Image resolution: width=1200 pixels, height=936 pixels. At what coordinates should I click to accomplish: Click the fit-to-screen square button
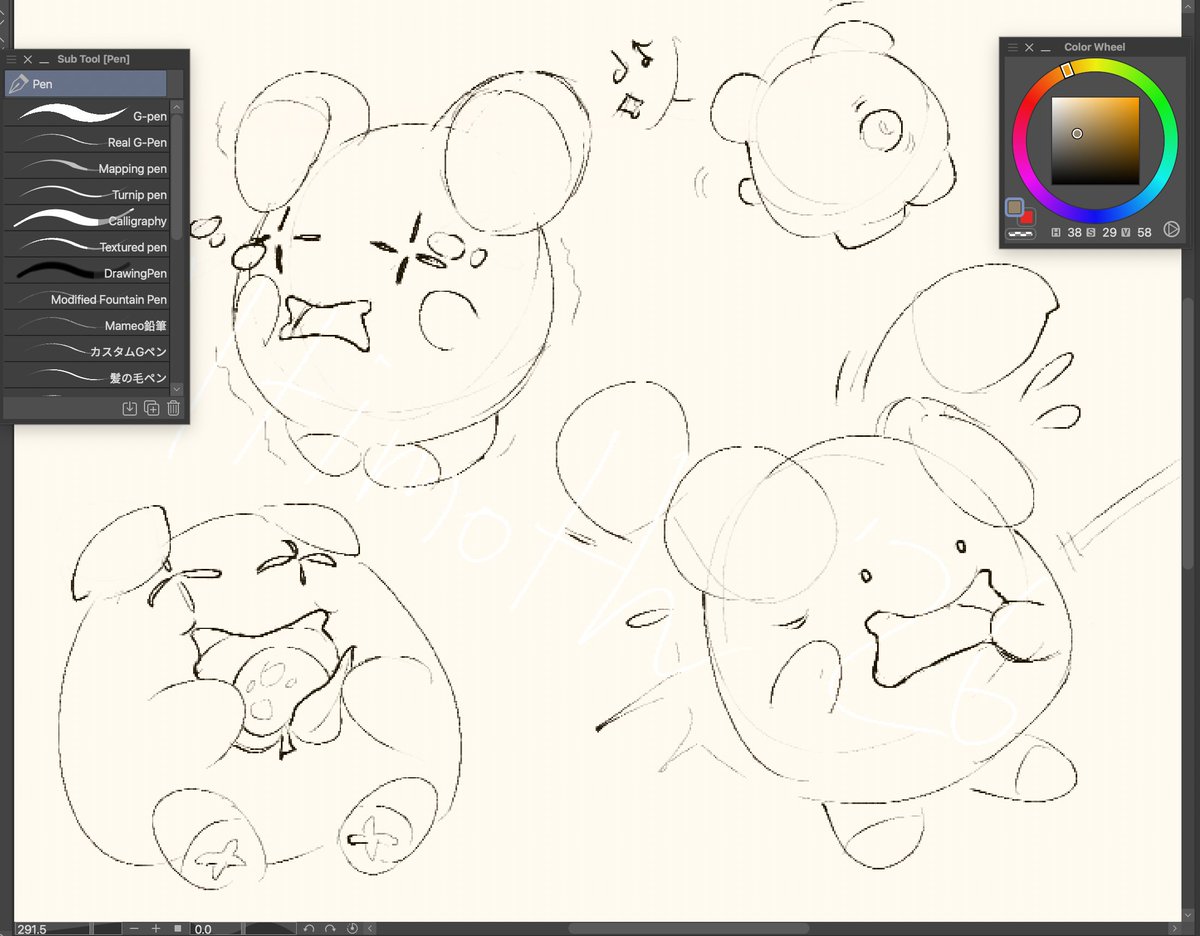pos(178,929)
